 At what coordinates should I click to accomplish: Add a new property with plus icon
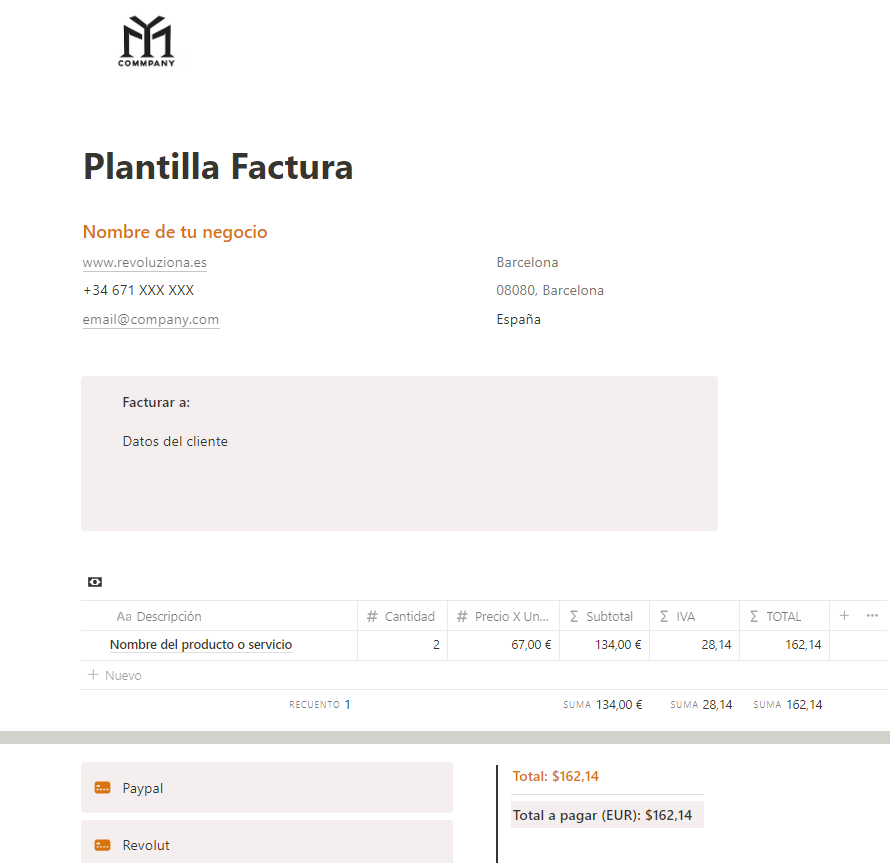coord(844,616)
